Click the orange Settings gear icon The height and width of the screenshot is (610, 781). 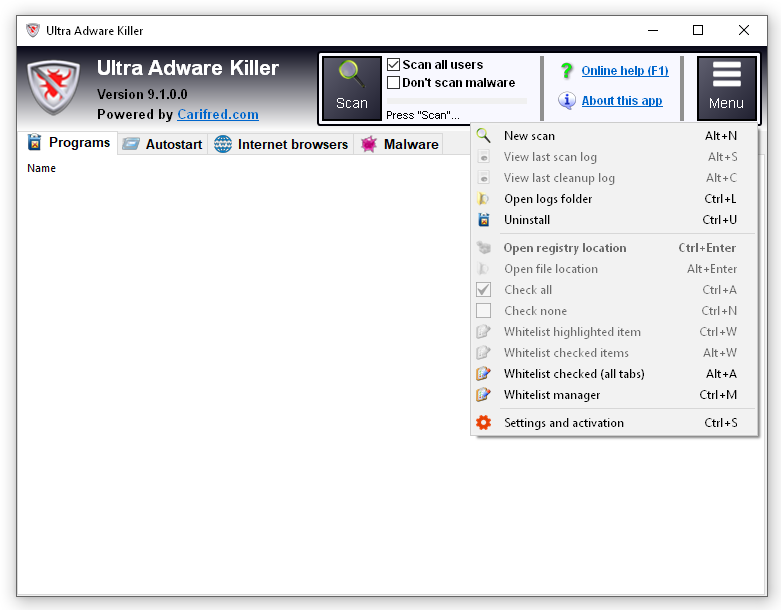[x=483, y=422]
